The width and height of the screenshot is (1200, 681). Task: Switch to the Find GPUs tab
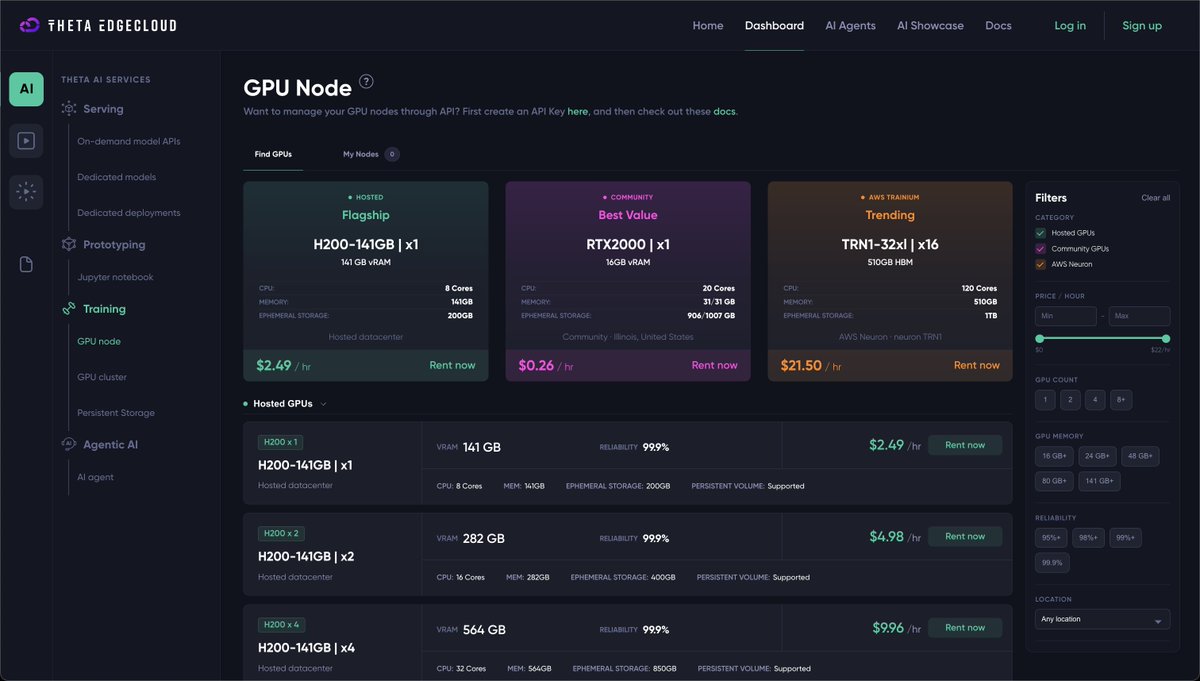[x=273, y=154]
